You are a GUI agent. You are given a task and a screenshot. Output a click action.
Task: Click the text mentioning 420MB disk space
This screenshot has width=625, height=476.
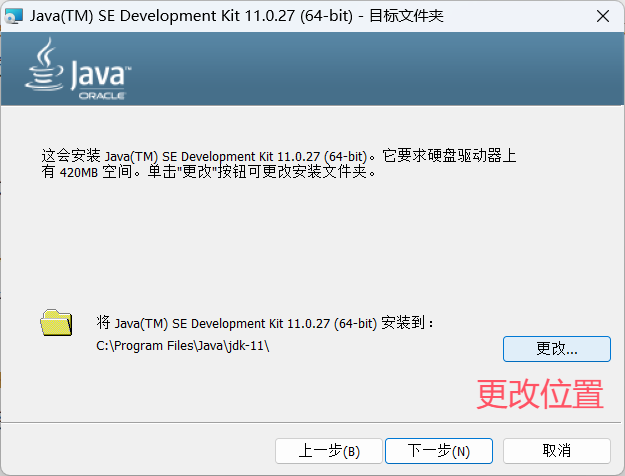click(279, 163)
